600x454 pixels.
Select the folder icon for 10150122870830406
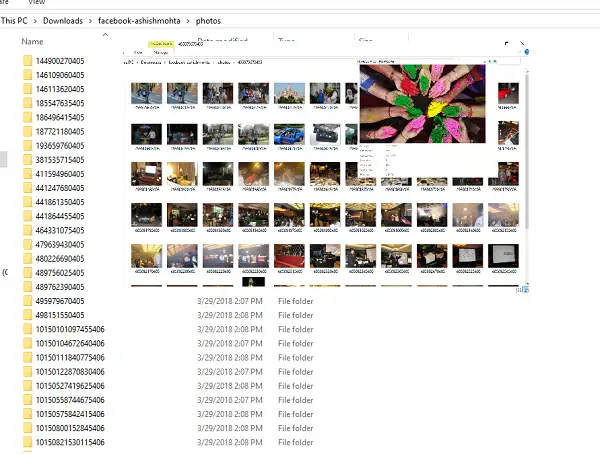(28, 372)
